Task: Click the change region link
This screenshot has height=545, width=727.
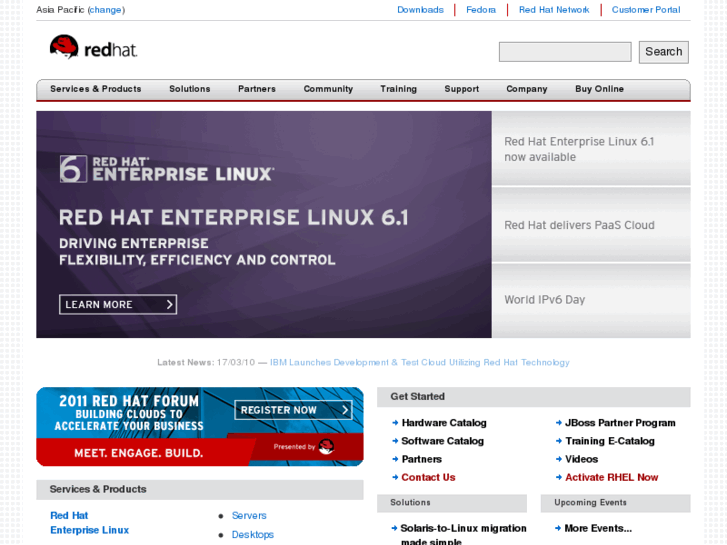Action: (105, 10)
